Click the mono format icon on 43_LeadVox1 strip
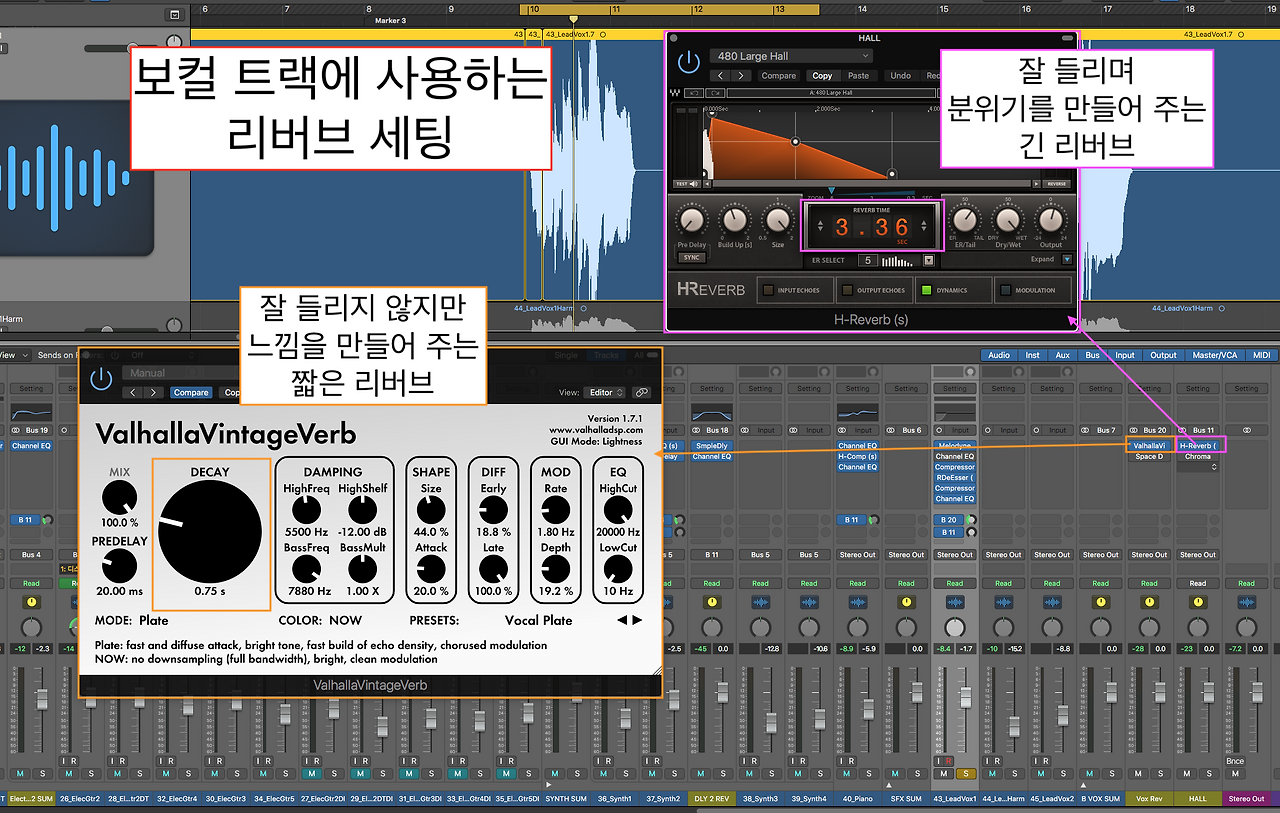Image resolution: width=1280 pixels, height=813 pixels. click(x=941, y=431)
